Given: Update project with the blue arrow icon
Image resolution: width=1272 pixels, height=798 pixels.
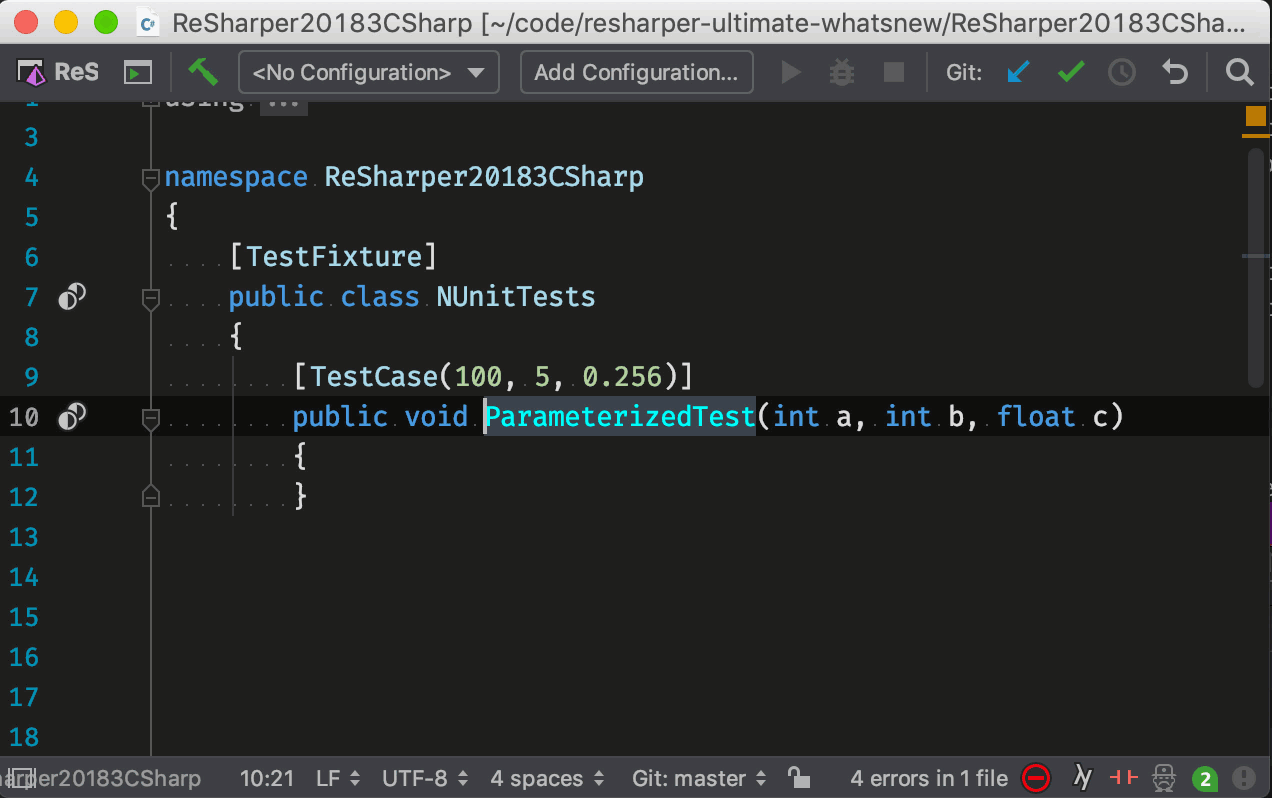Looking at the screenshot, I should [1018, 71].
